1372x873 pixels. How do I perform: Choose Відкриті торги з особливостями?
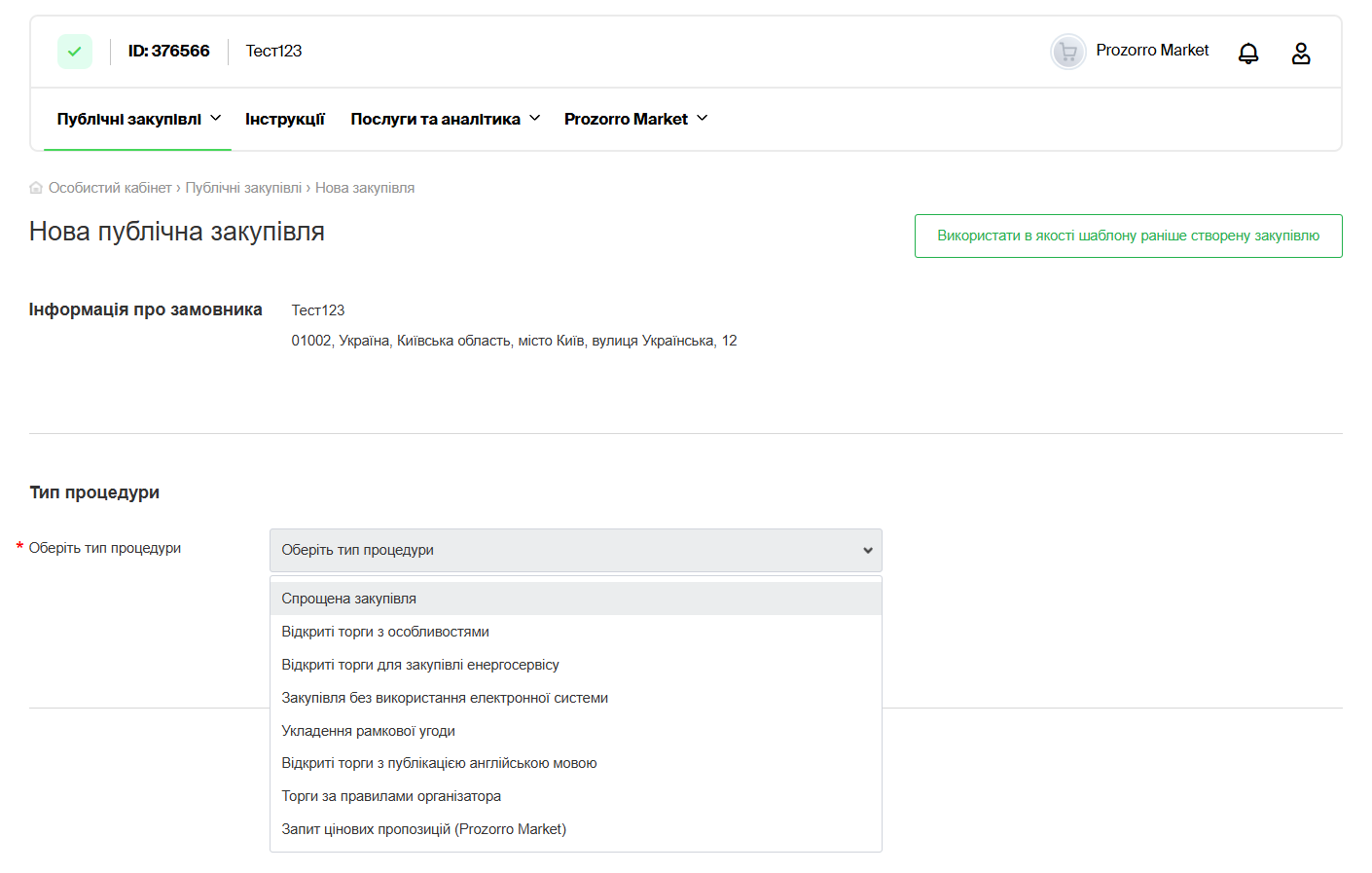coord(385,632)
